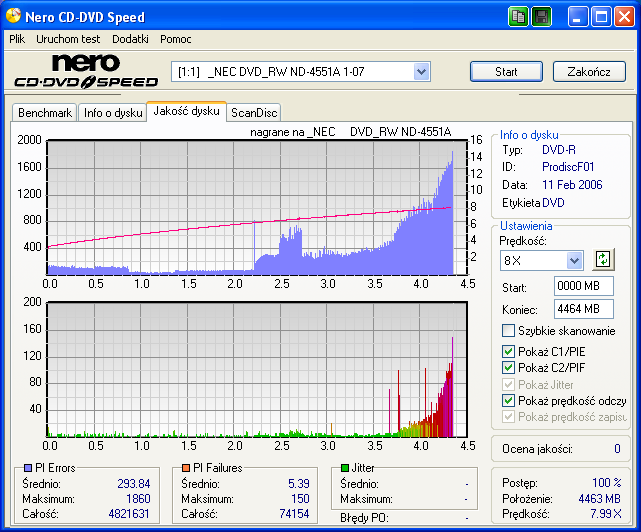Click the DVD-R disc type value
Image resolution: width=641 pixels, height=532 pixels.
click(x=558, y=150)
